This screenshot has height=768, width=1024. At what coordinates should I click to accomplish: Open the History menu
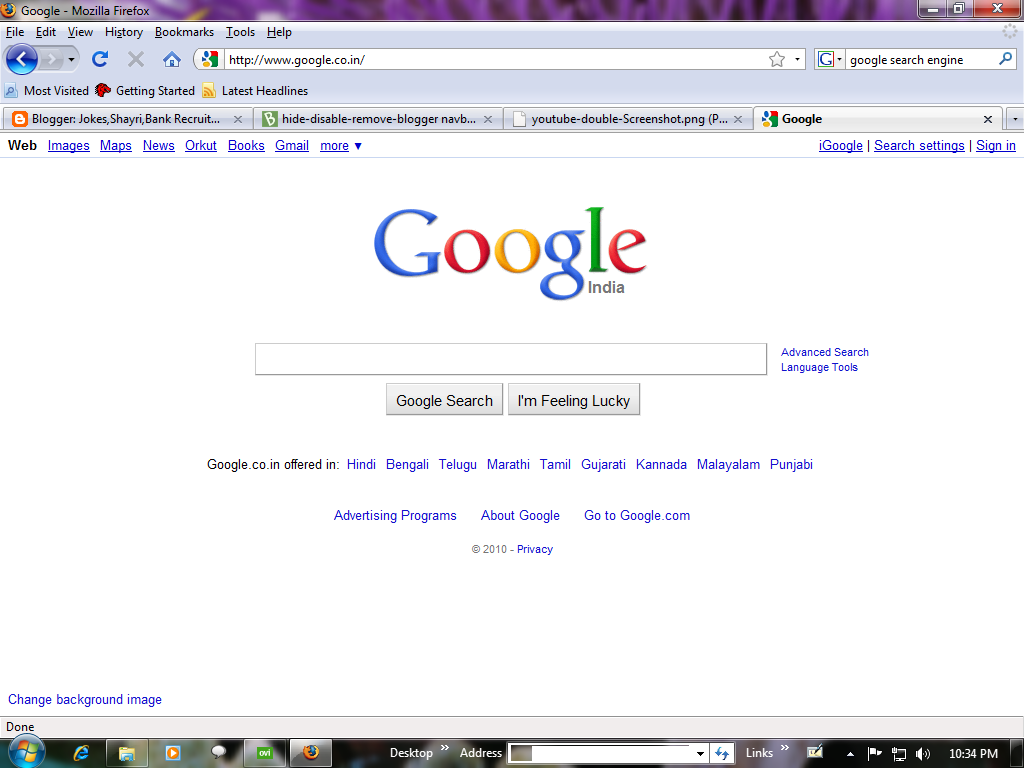(x=123, y=32)
